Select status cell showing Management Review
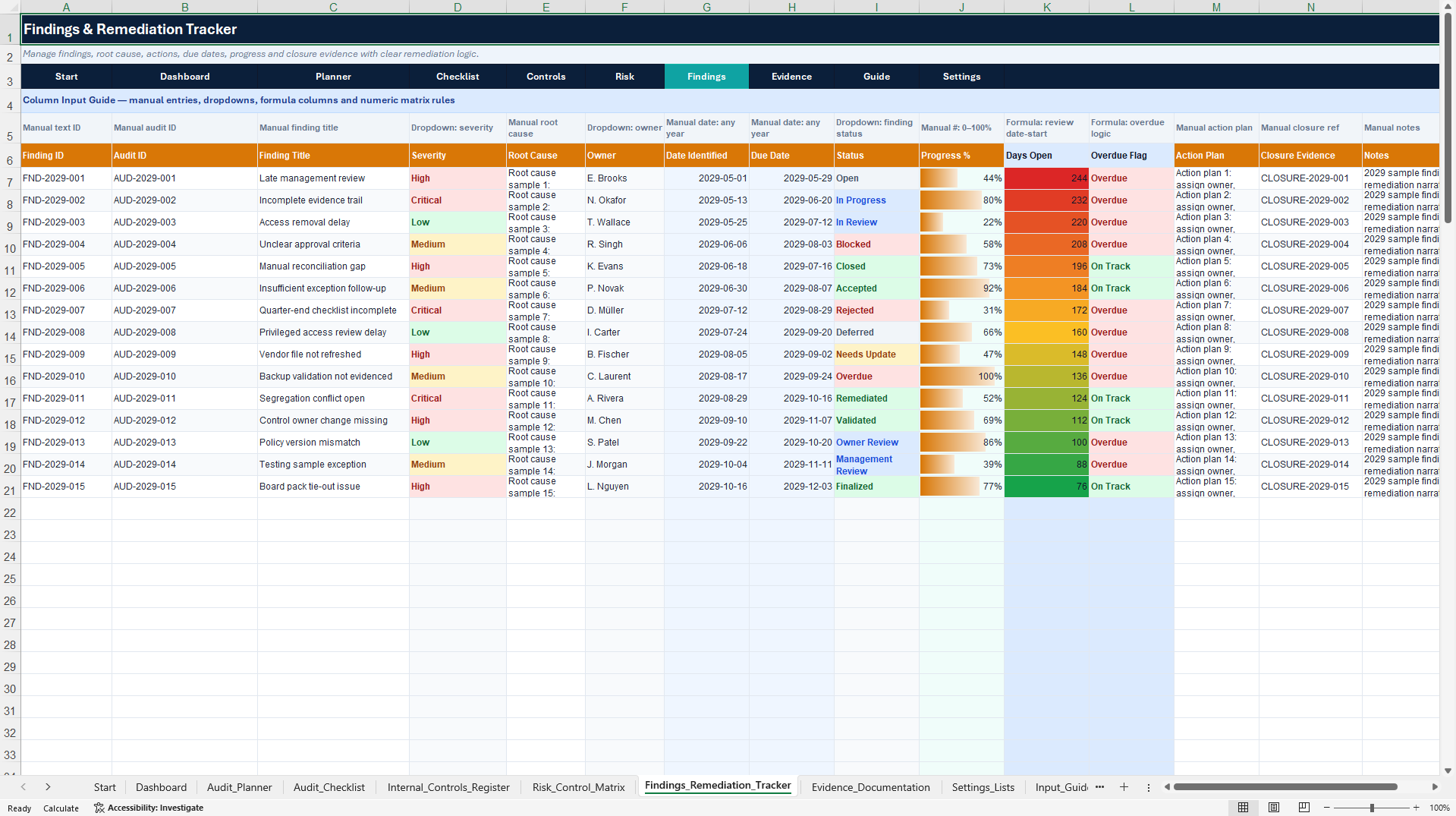Image resolution: width=1456 pixels, height=816 pixels. coord(876,465)
